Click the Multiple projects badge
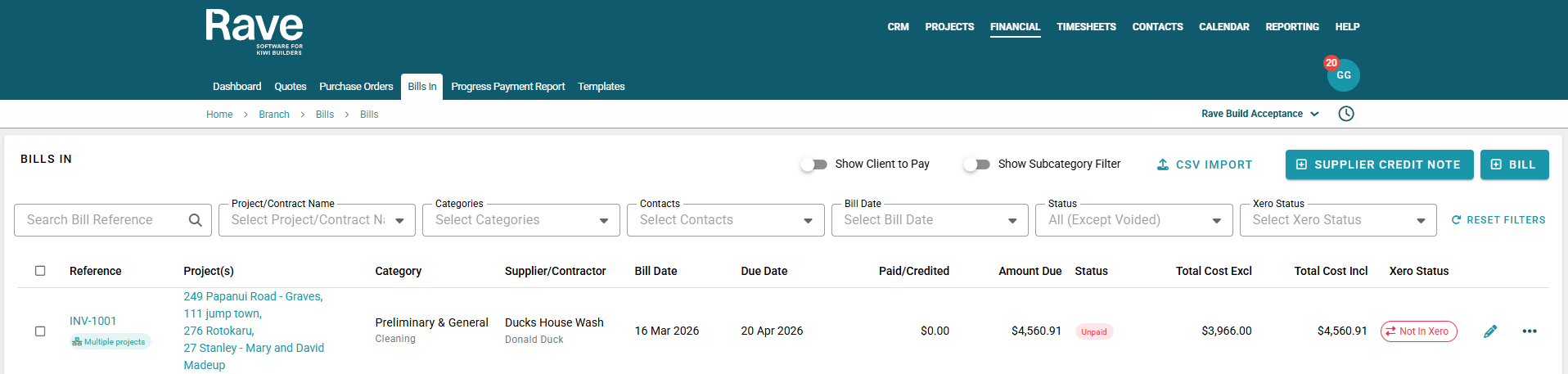 pos(110,342)
